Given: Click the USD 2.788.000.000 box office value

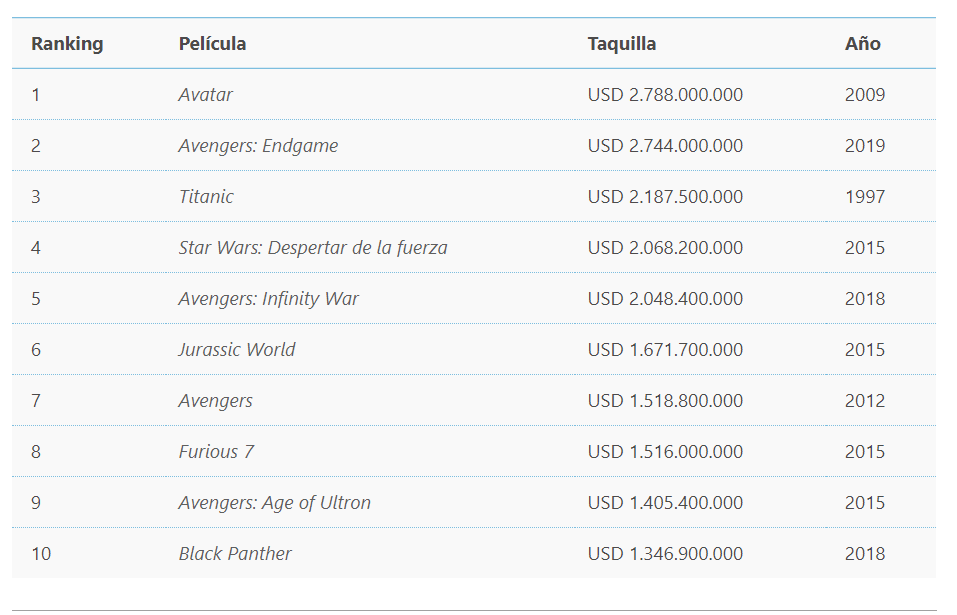Looking at the screenshot, I should pyautogui.click(x=665, y=95).
